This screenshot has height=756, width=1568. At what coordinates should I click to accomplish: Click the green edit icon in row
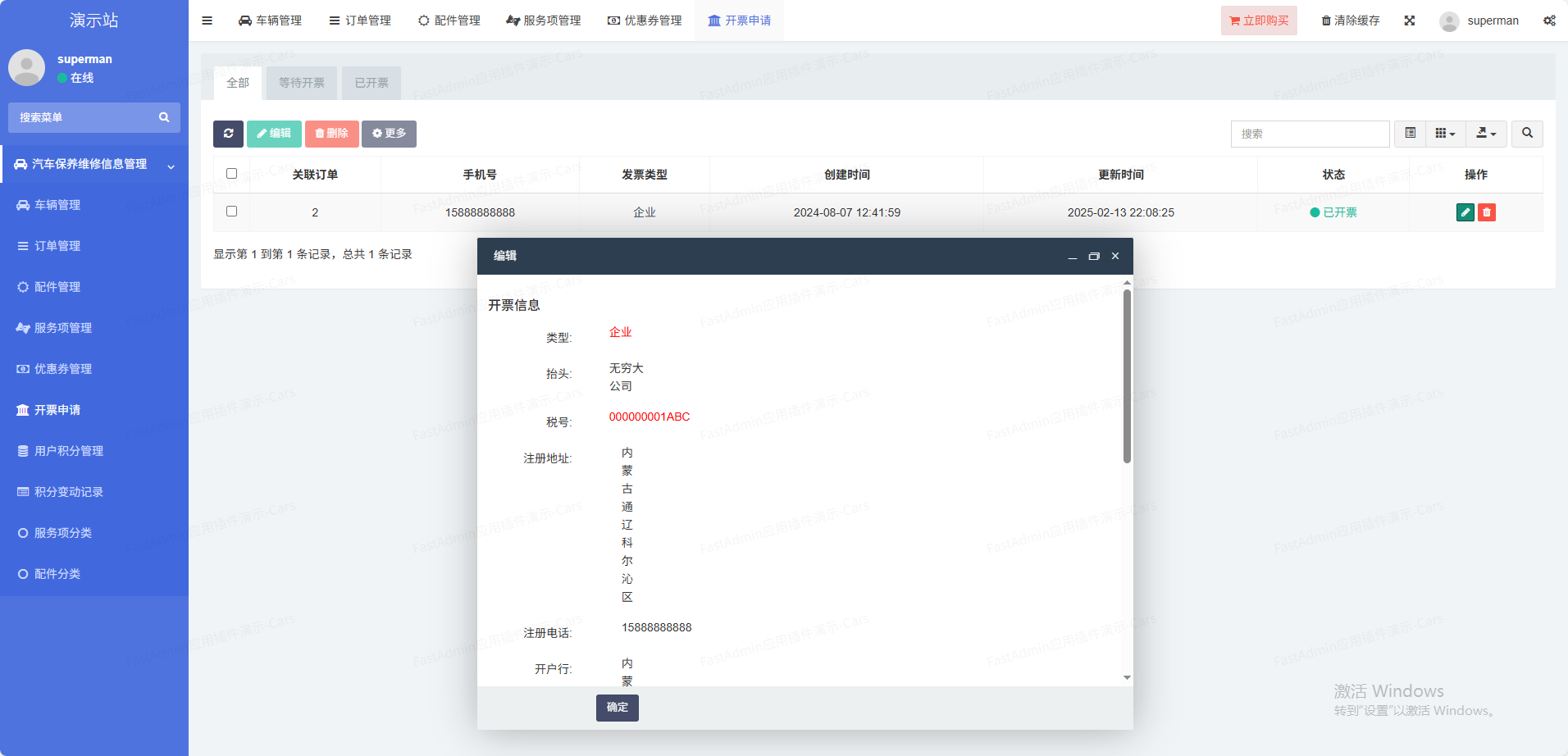point(1465,212)
